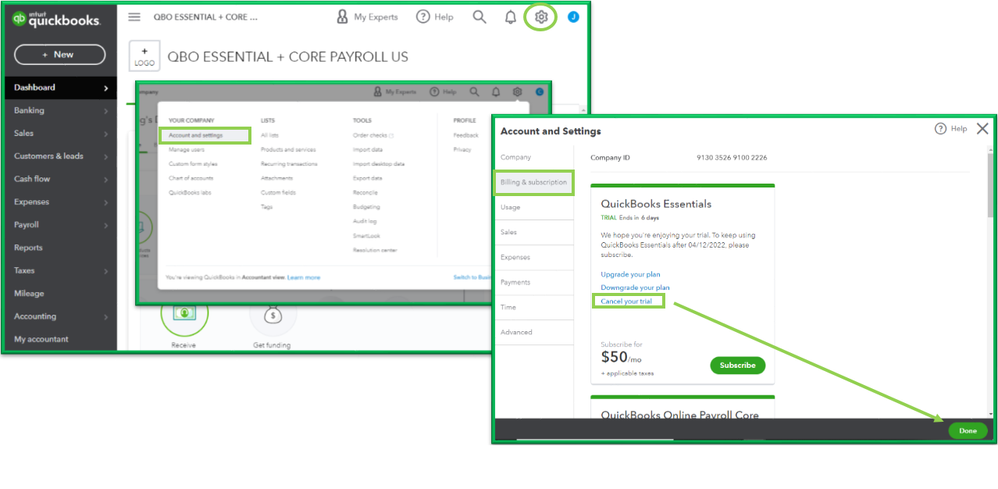Click My Experts in settings menu screenshot

pos(395,92)
